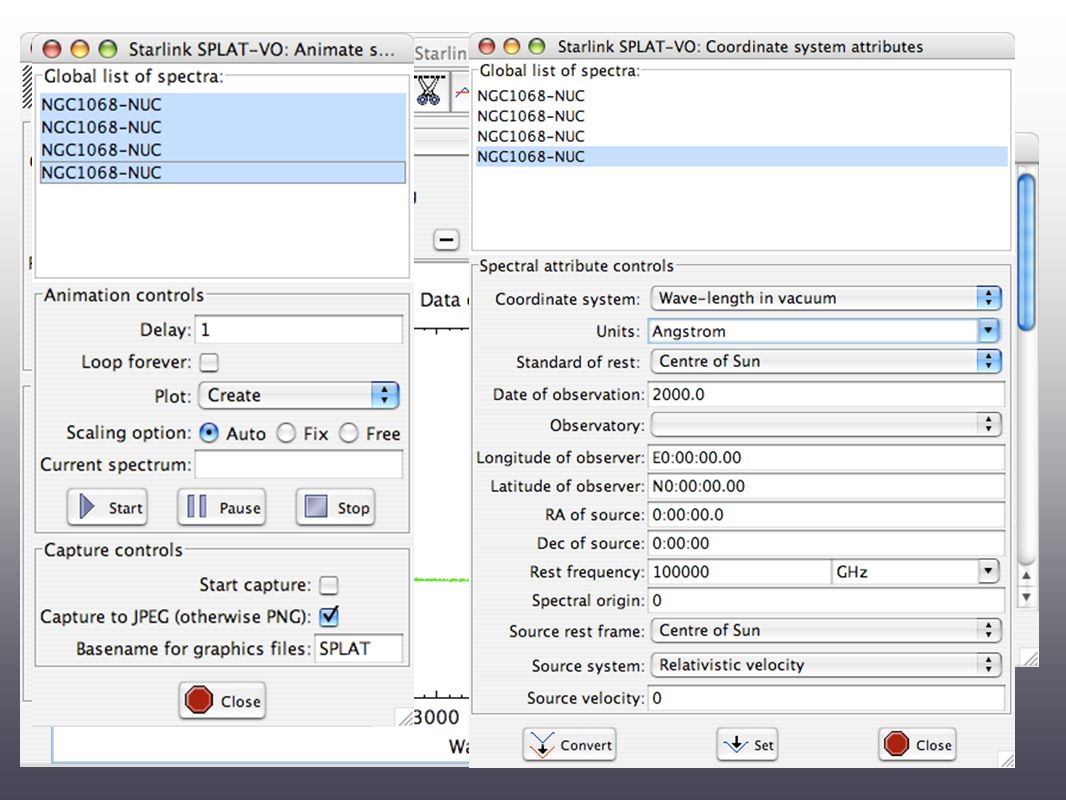The image size is (1066, 800).
Task: Zoom the Coordinate system attributes window
Action: (536, 46)
